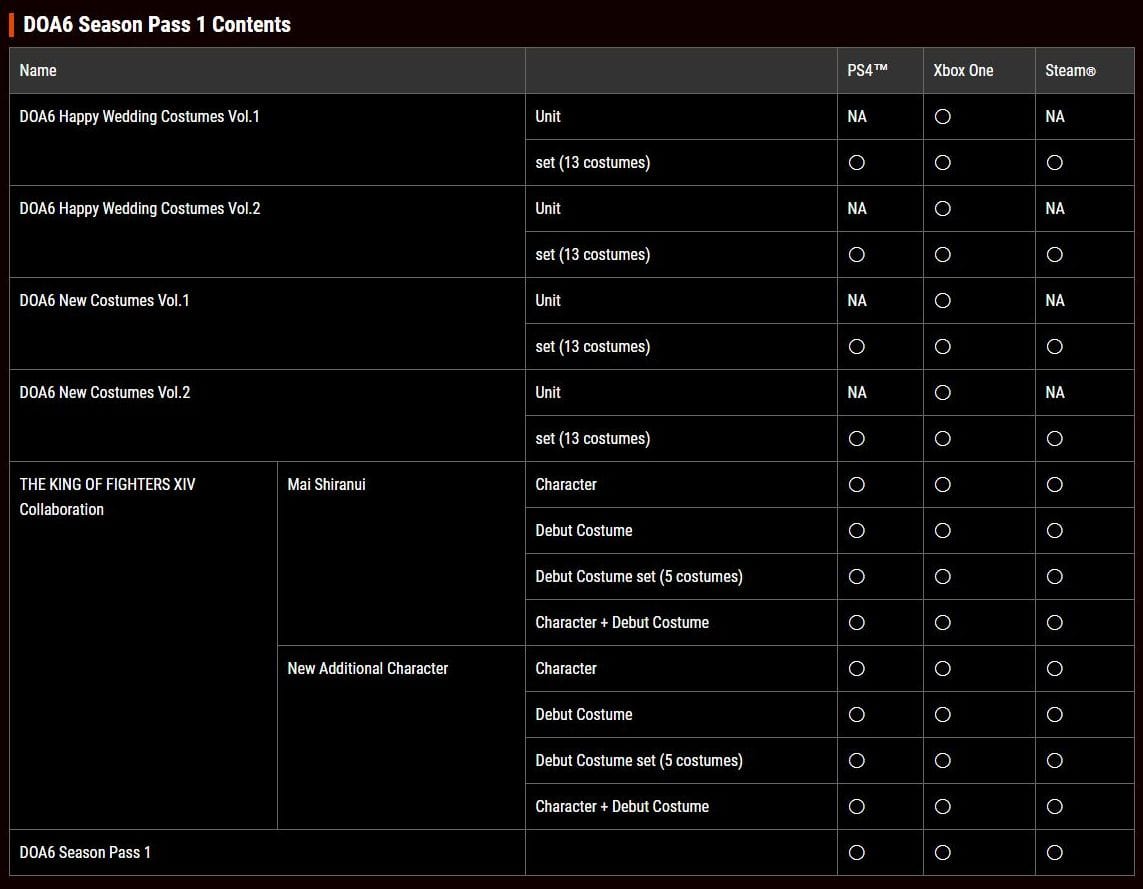Click DOA6 Happy Wedding Costumes Vol.2 name cell
Viewport: 1143px width, 889px height.
[x=140, y=209]
